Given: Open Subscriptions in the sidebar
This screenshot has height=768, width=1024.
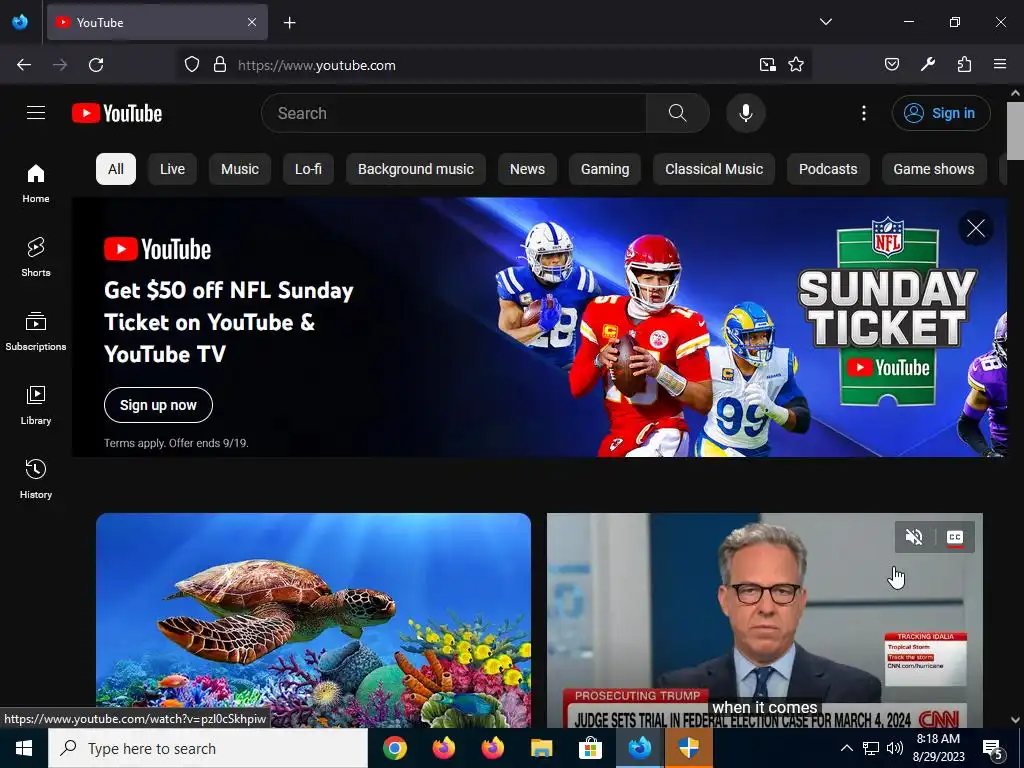Looking at the screenshot, I should (36, 332).
